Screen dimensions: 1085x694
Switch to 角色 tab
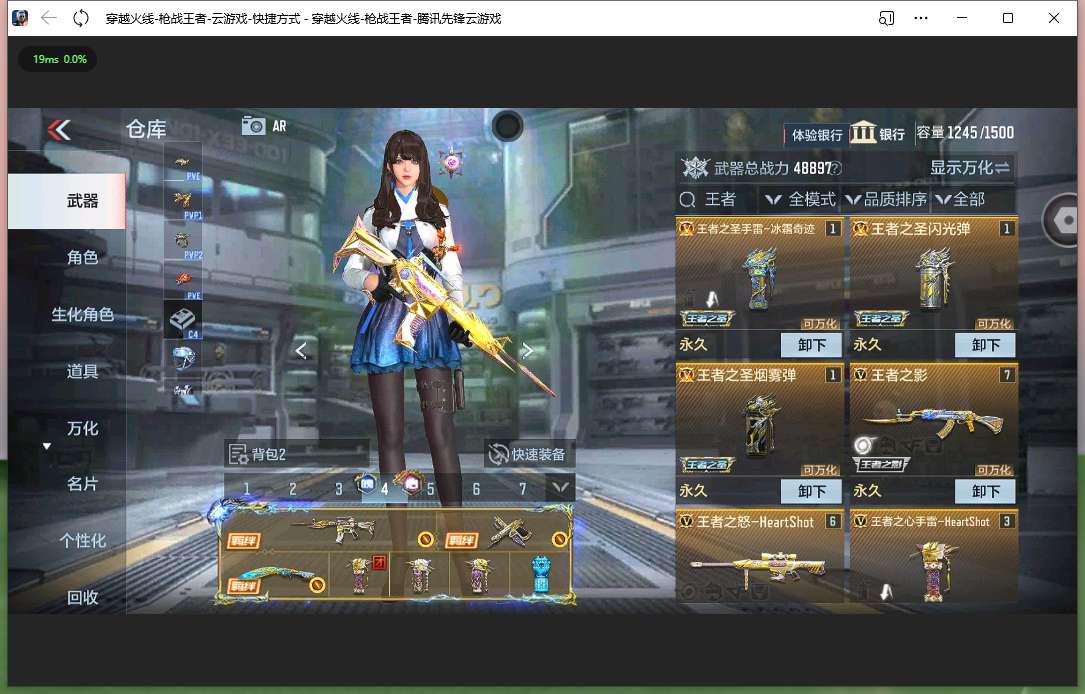pos(82,257)
